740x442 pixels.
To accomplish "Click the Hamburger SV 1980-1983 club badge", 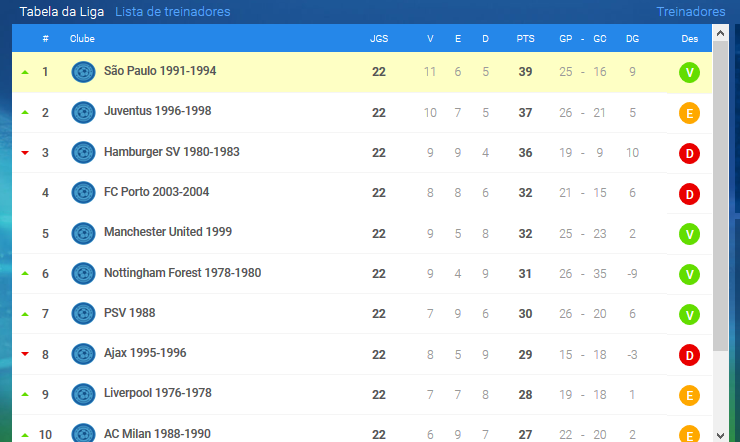I will coord(83,153).
